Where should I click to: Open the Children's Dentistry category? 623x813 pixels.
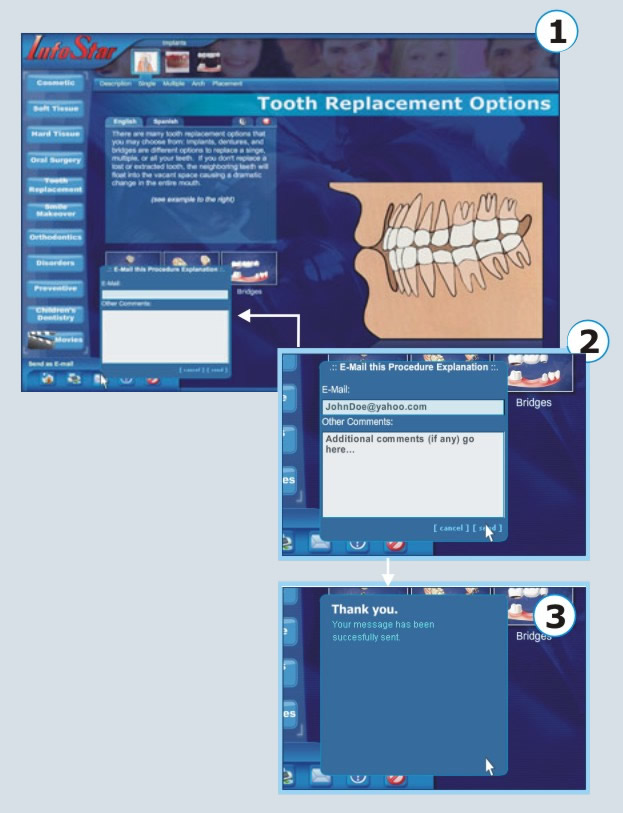pyautogui.click(x=55, y=314)
